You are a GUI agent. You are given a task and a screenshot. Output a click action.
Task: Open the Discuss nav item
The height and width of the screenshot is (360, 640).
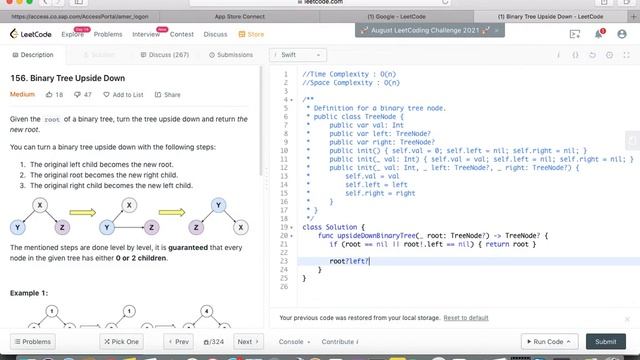[x=215, y=34]
